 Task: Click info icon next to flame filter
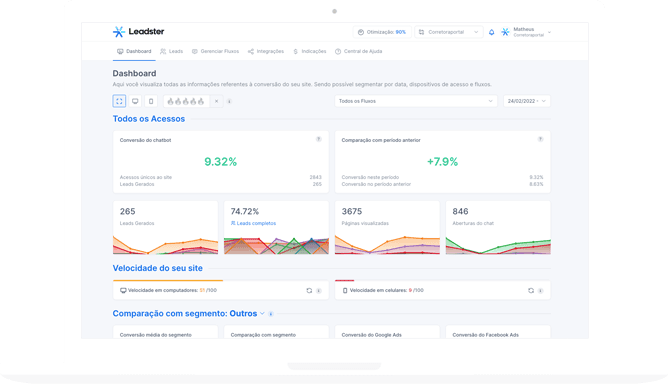[229, 101]
